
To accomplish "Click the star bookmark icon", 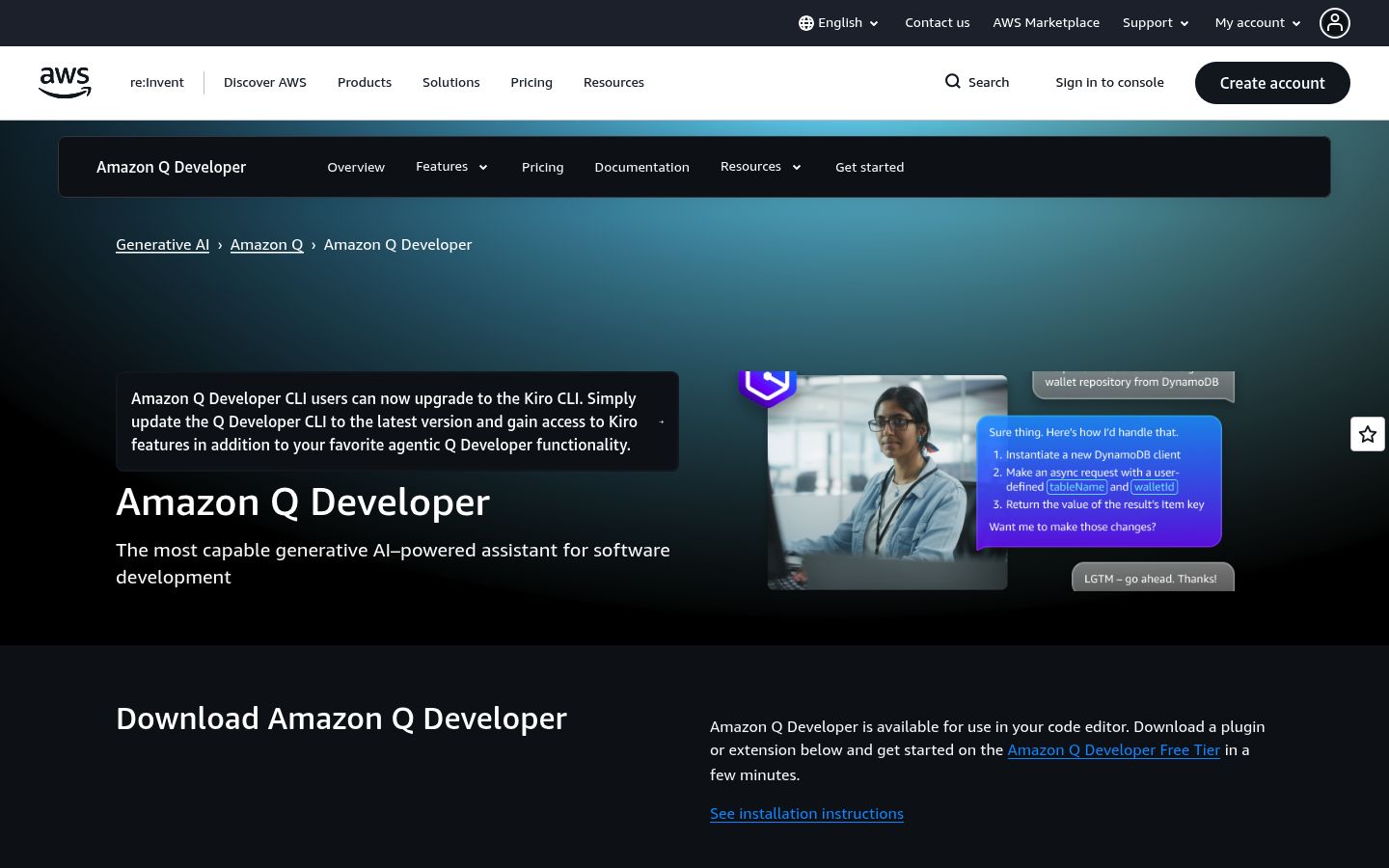I will coord(1368,434).
